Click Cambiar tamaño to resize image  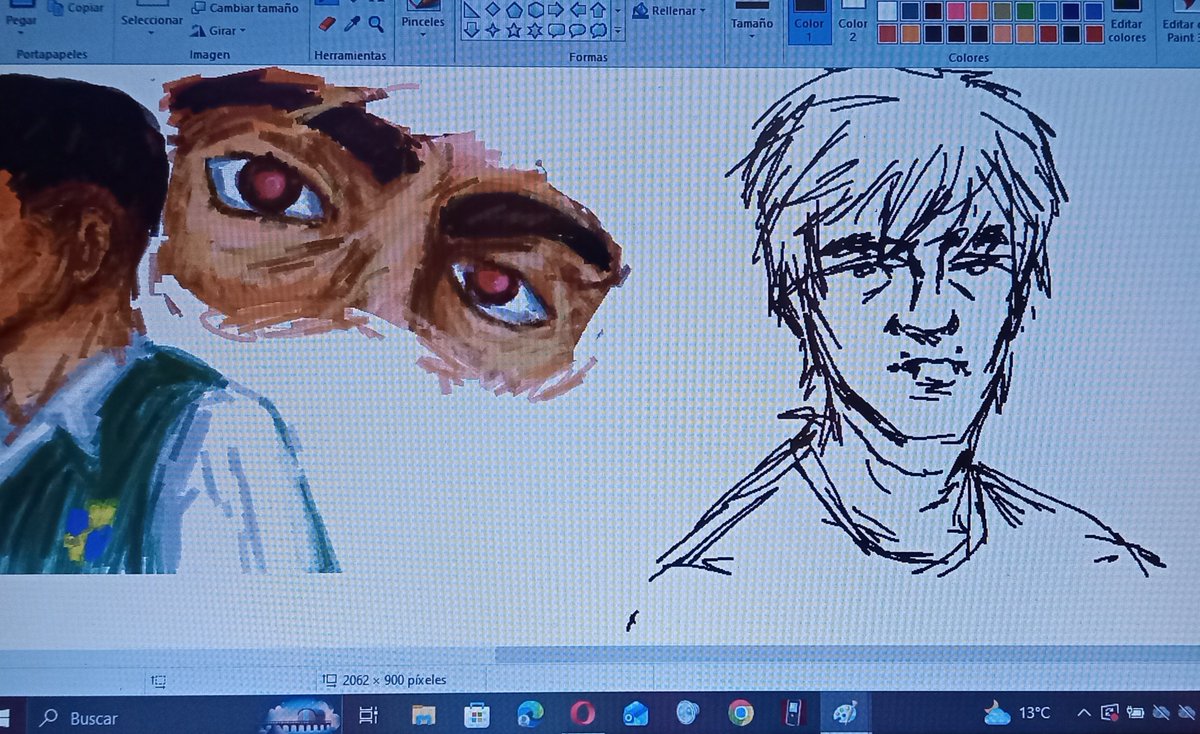click(244, 8)
